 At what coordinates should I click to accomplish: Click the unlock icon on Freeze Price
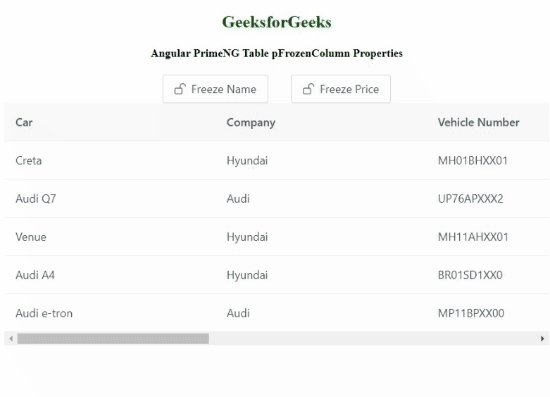point(308,89)
